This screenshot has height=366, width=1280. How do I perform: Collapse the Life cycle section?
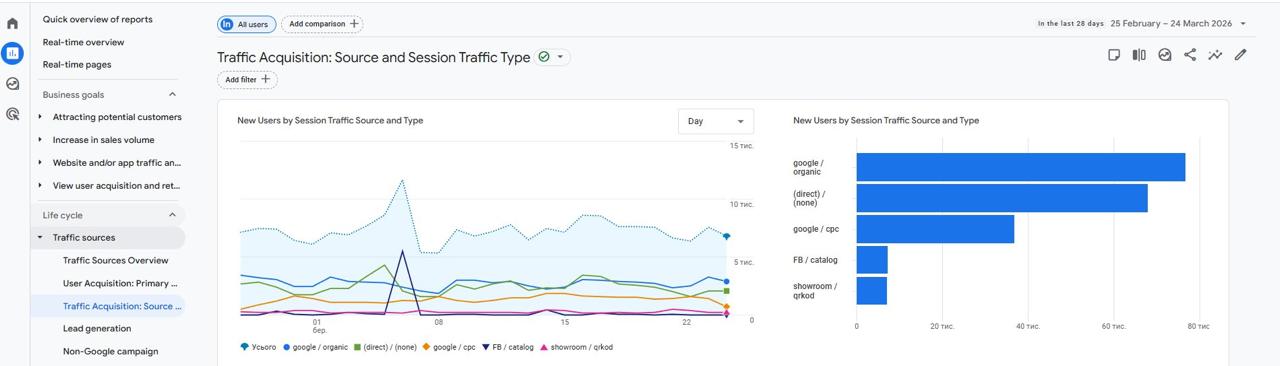[172, 215]
